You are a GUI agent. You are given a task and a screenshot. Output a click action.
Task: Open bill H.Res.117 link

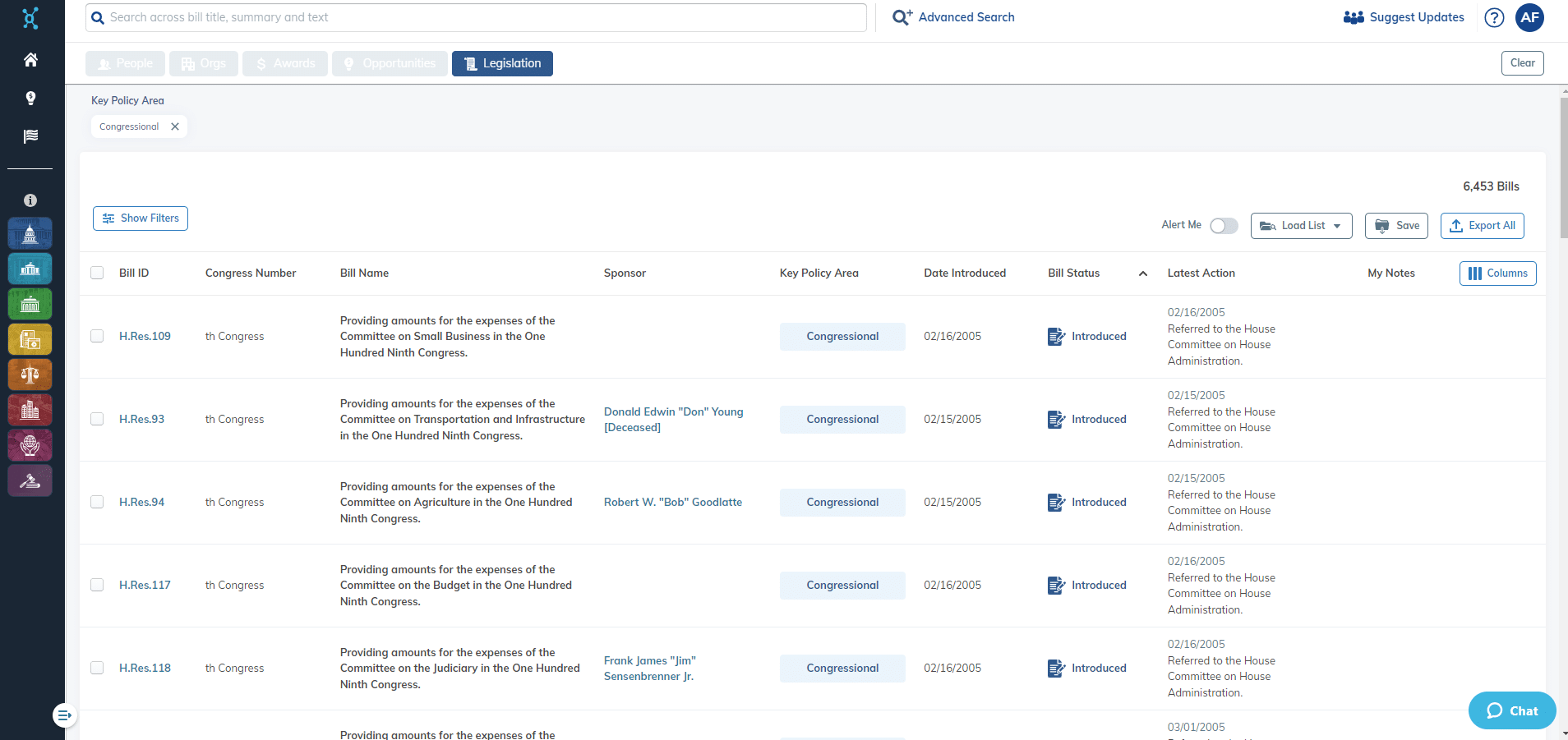(x=145, y=585)
